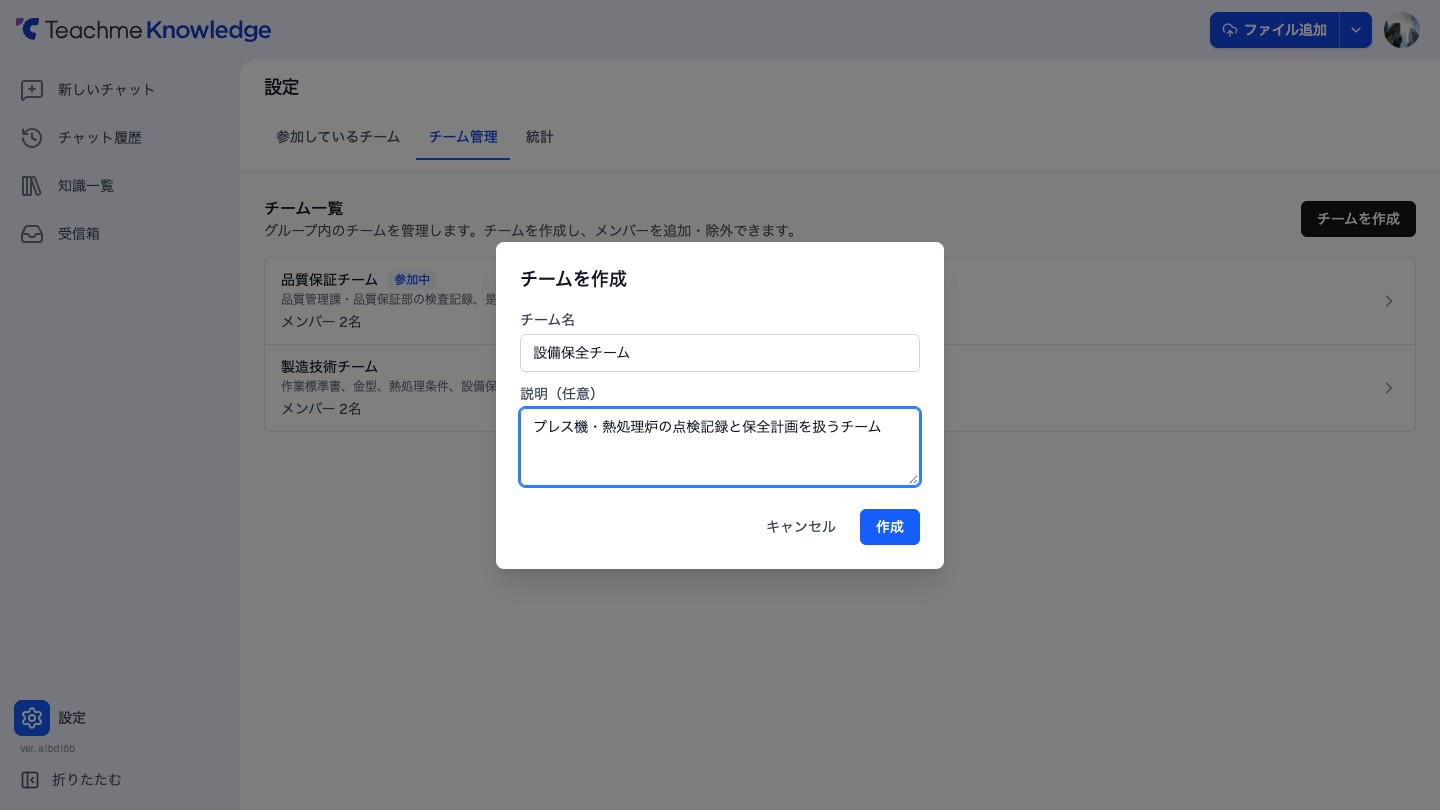Click the inbox tray icon
The height and width of the screenshot is (810, 1440).
click(x=32, y=234)
